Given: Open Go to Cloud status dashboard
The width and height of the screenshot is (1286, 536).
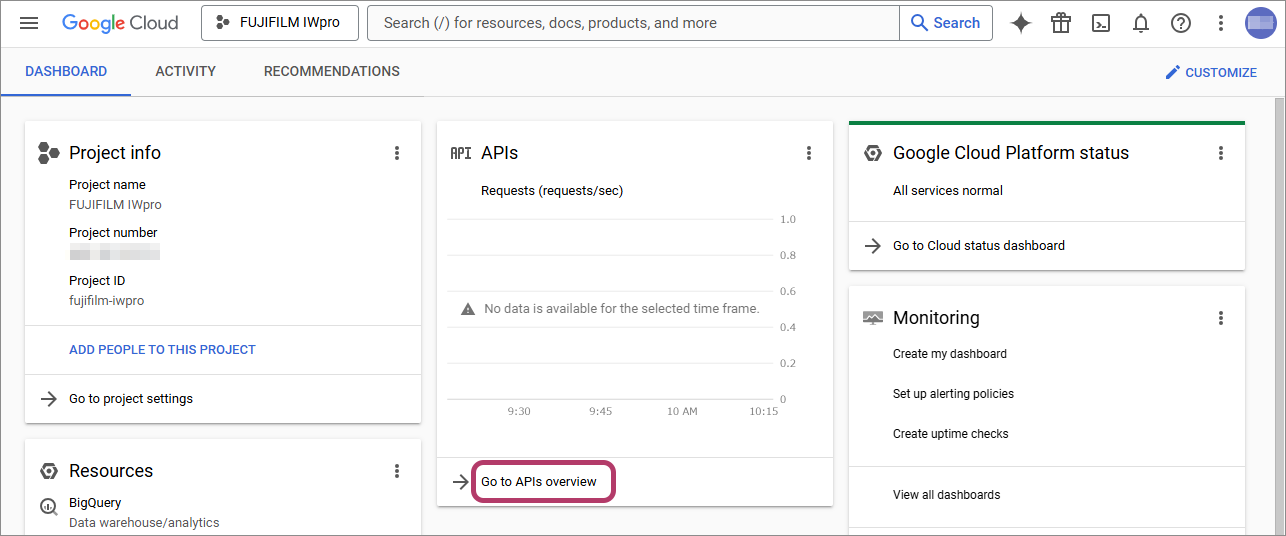Looking at the screenshot, I should pyautogui.click(x=978, y=246).
